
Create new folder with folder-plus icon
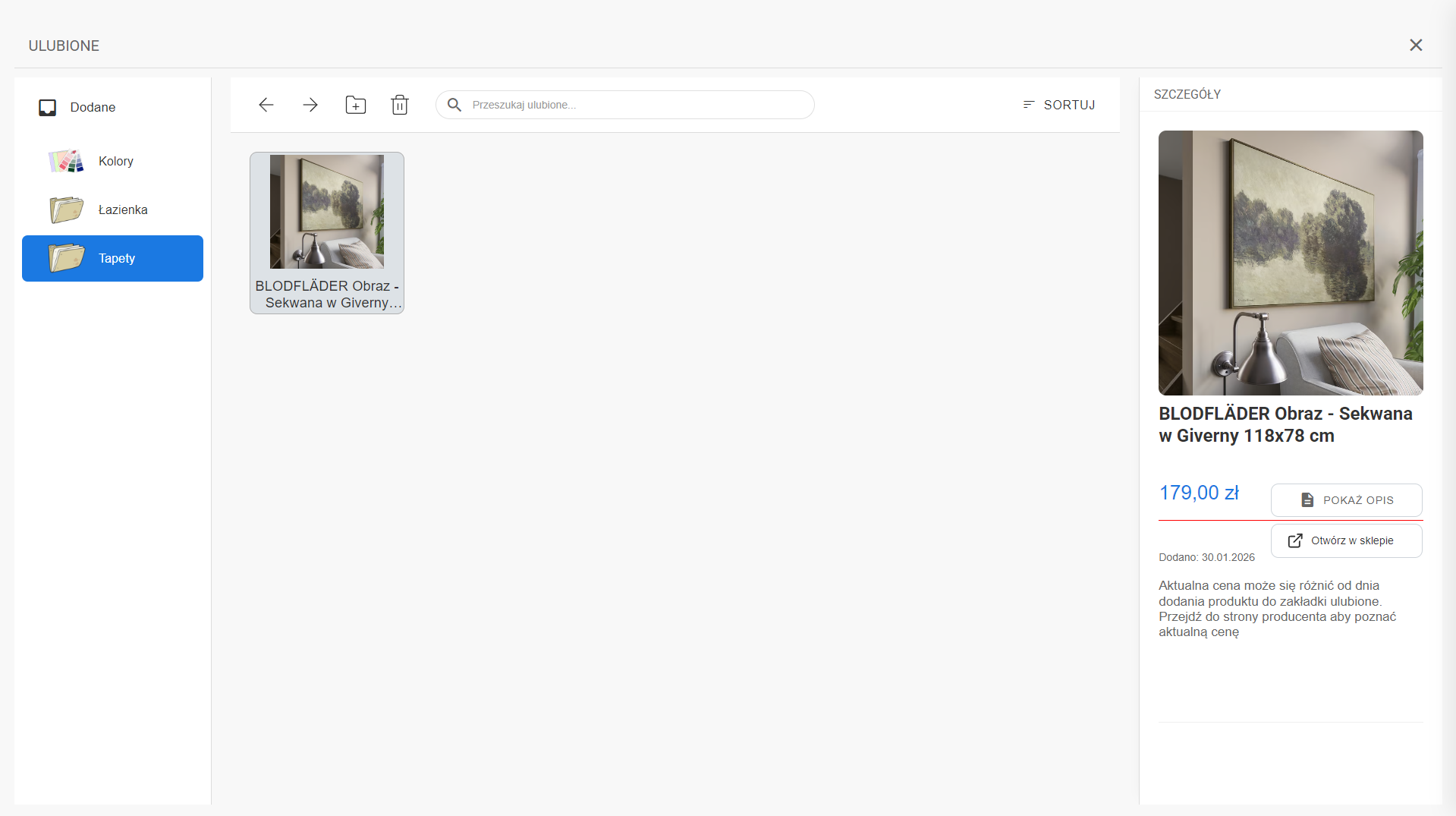point(355,105)
